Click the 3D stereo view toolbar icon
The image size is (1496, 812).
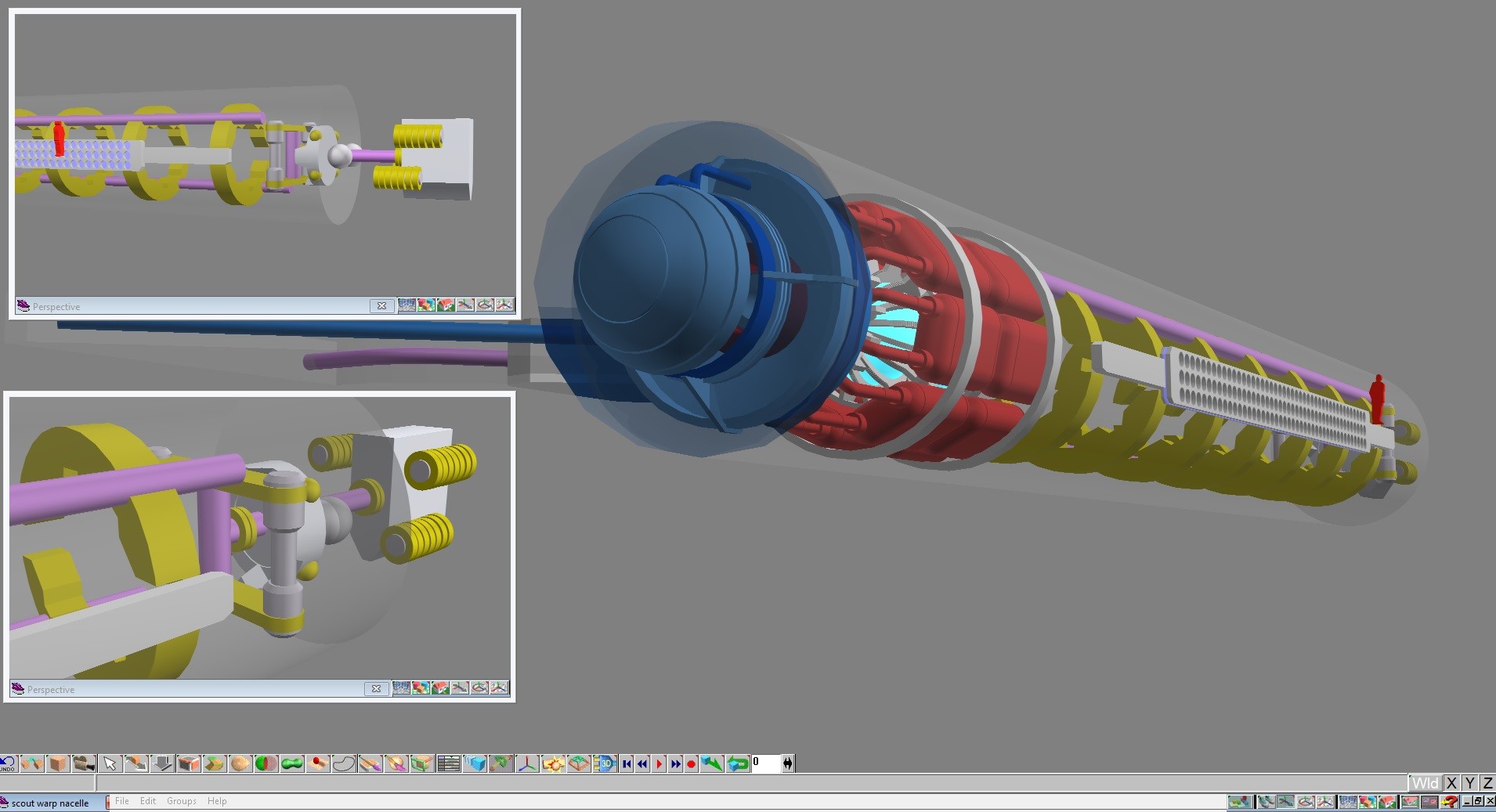click(606, 763)
